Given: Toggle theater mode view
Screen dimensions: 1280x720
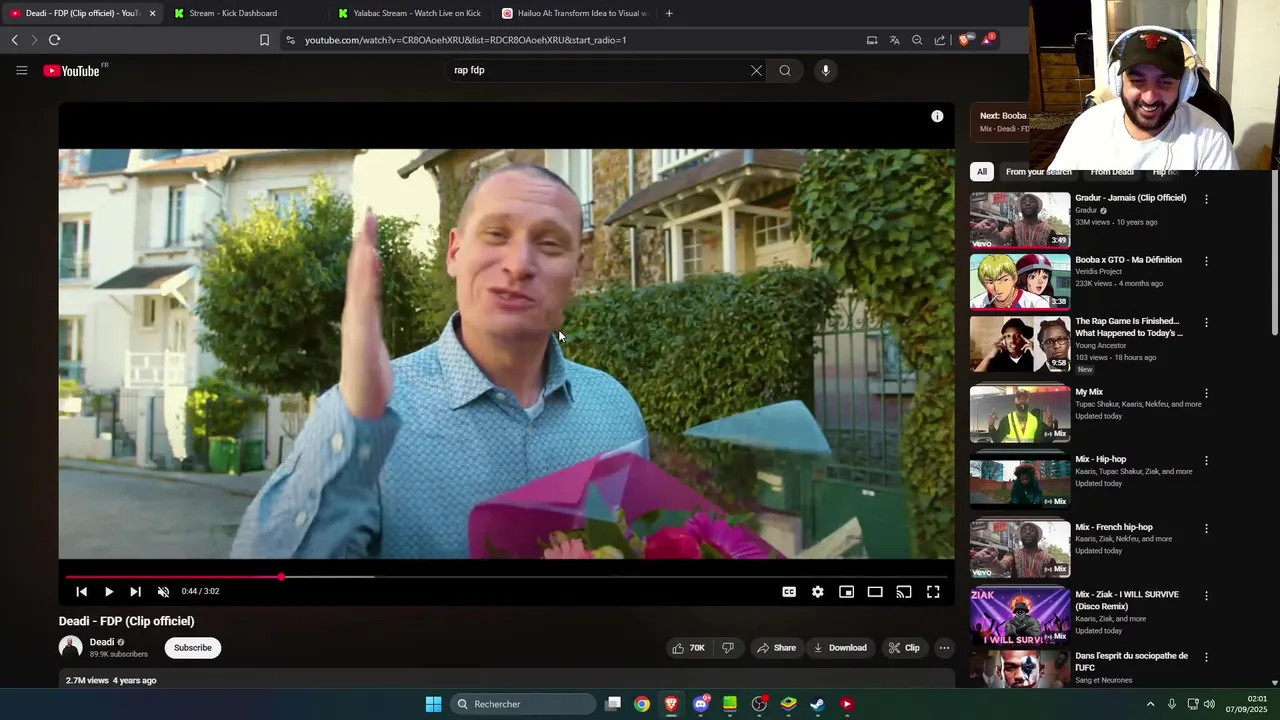Looking at the screenshot, I should (x=875, y=592).
